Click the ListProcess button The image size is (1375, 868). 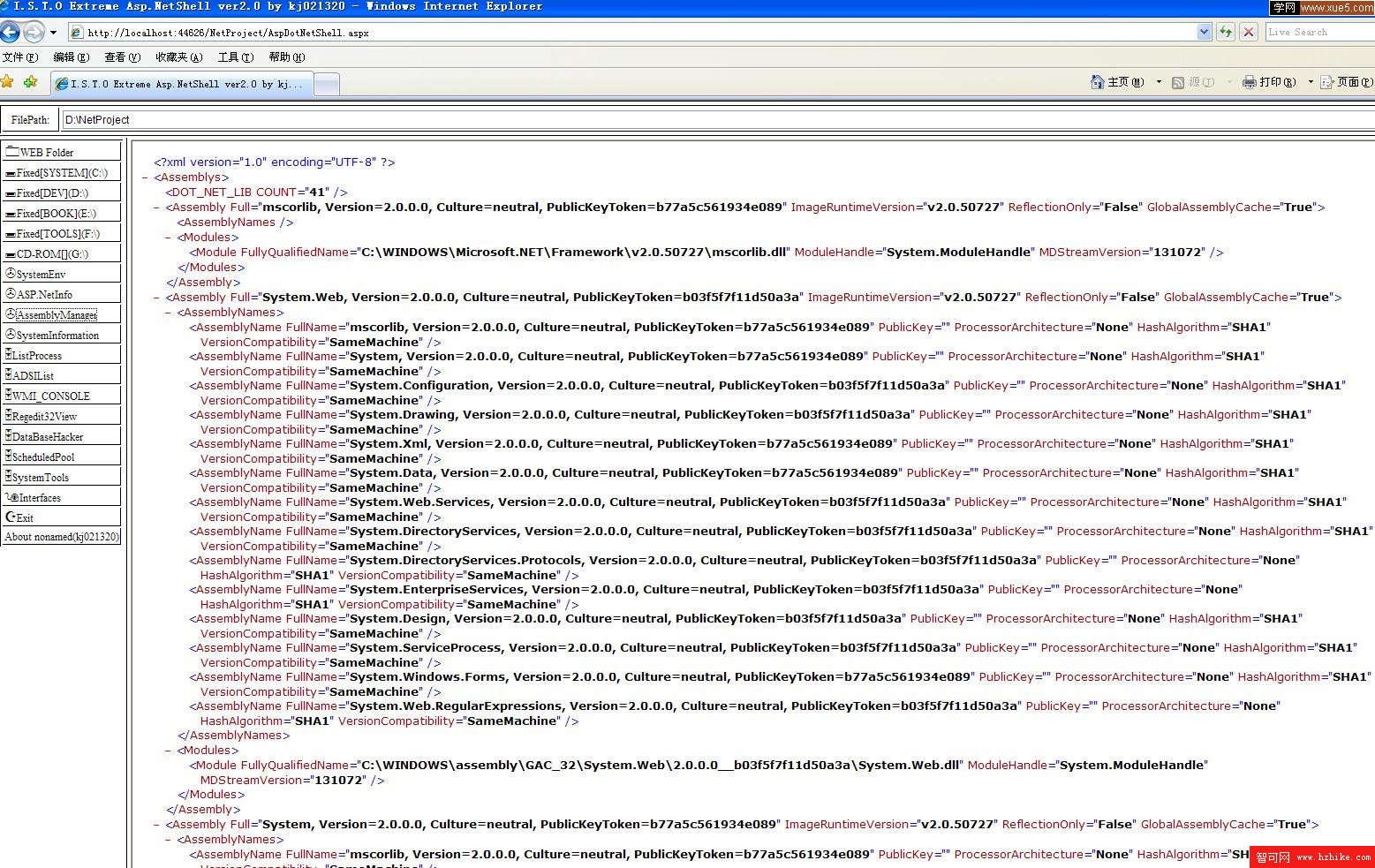click(x=62, y=355)
